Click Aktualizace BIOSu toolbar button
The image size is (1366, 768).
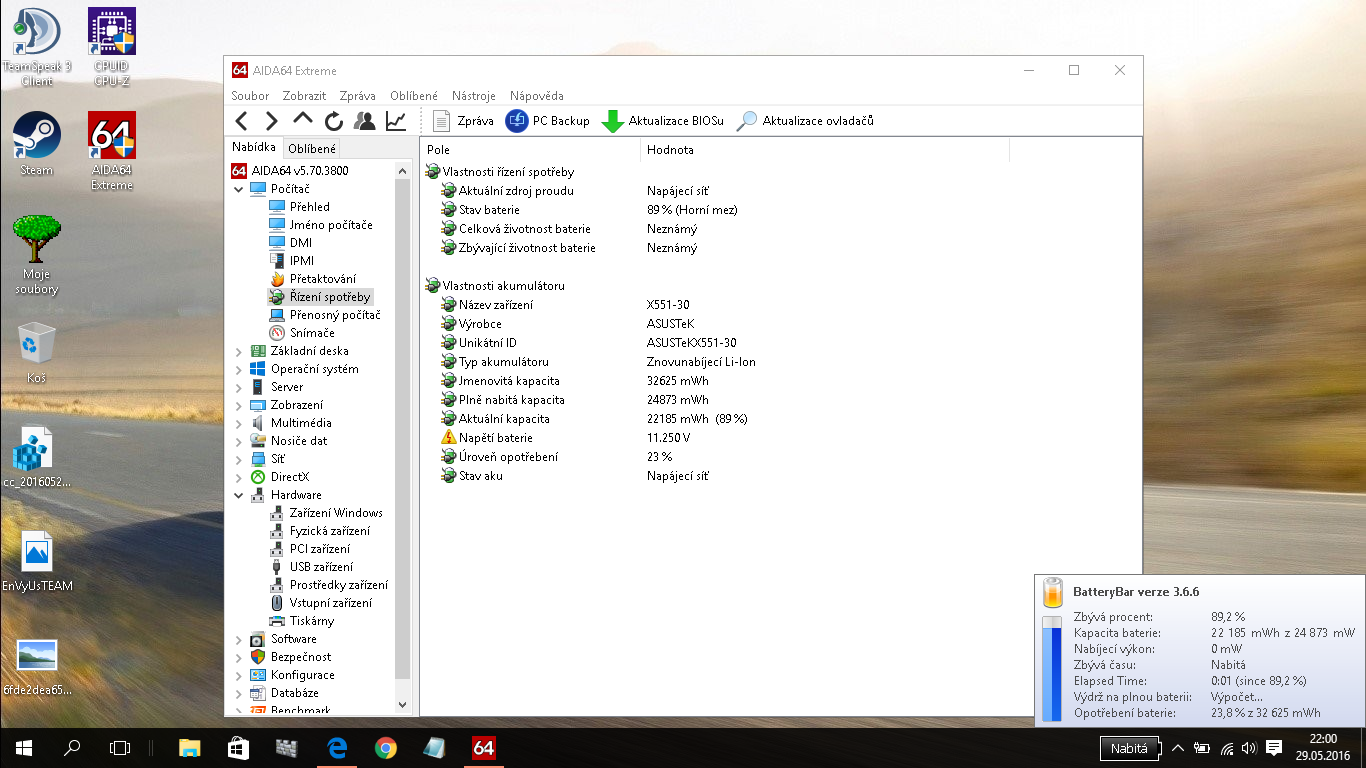click(663, 121)
